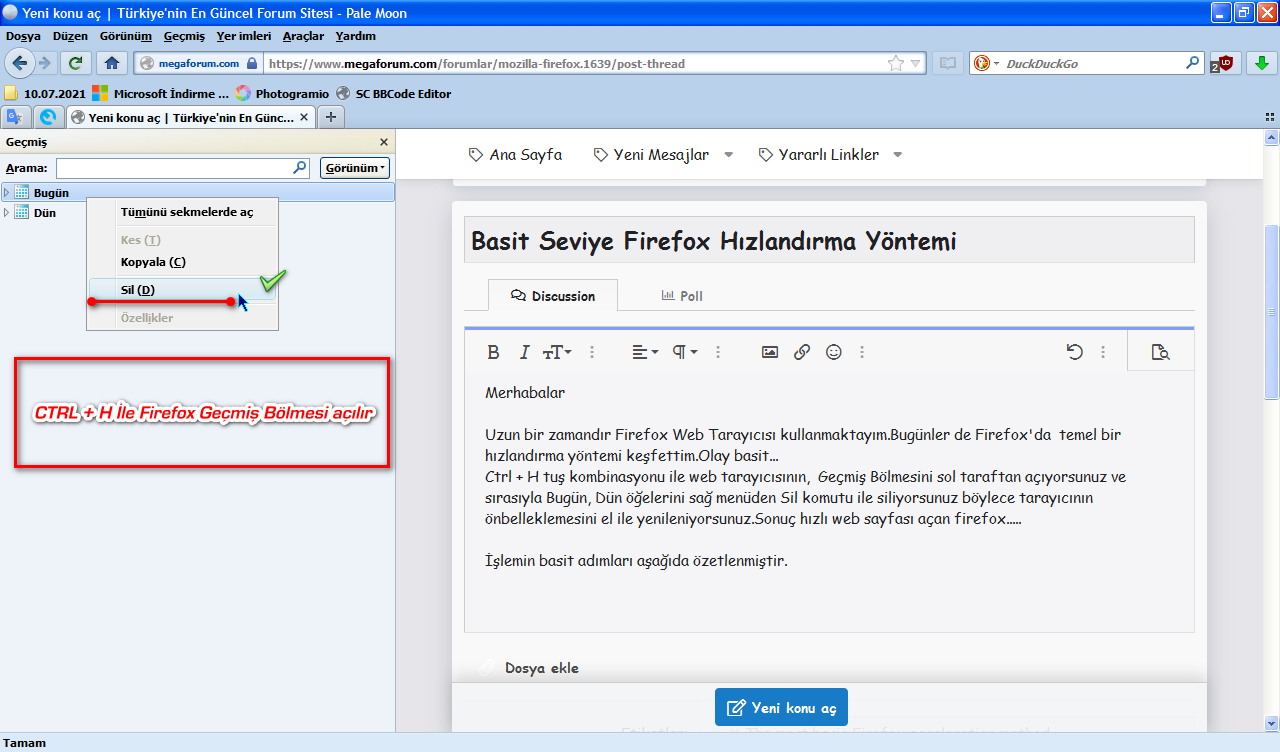Screen dimensions: 1280x752
Task: Open more insert options after the smilies icon
Action: click(x=862, y=352)
